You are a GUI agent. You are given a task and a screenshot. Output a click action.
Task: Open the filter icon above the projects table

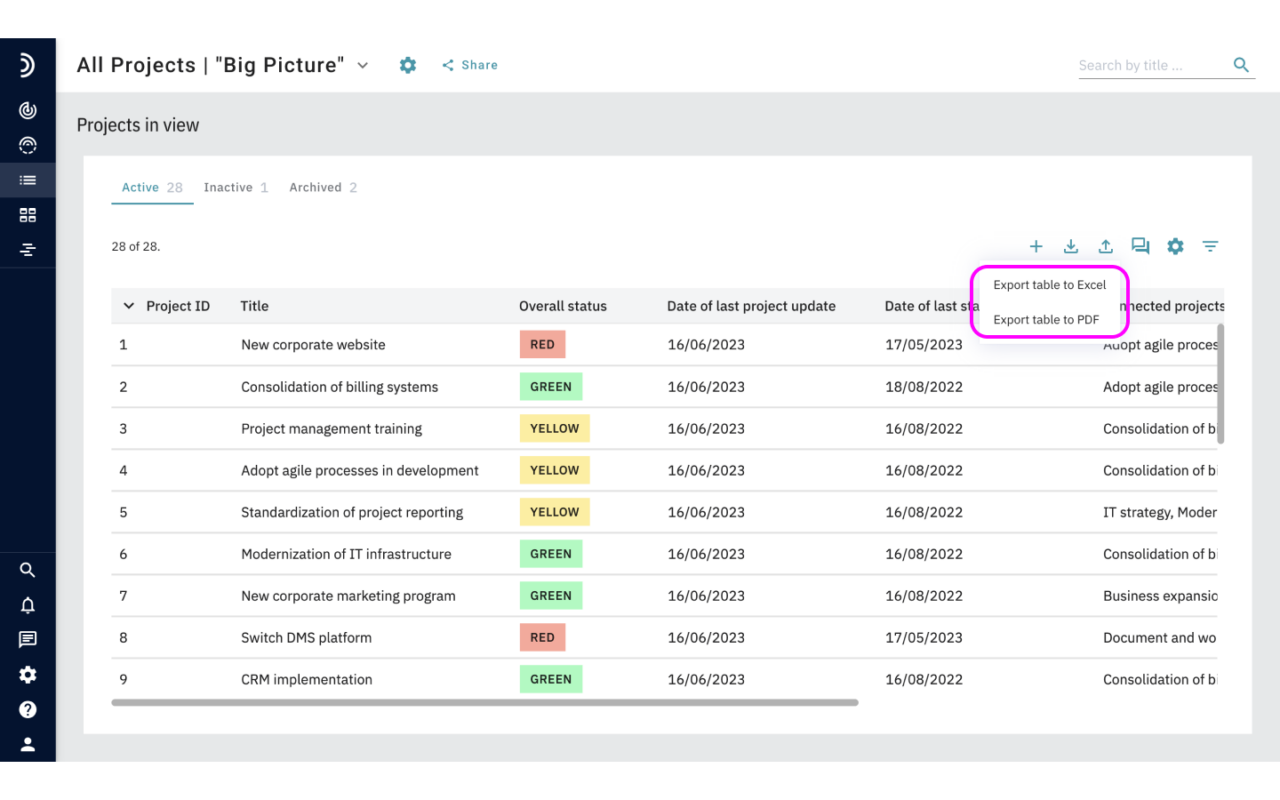click(x=1210, y=246)
